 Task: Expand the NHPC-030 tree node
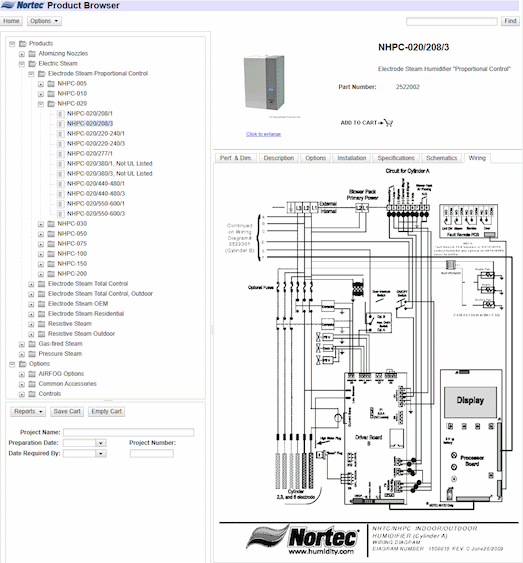pos(41,224)
